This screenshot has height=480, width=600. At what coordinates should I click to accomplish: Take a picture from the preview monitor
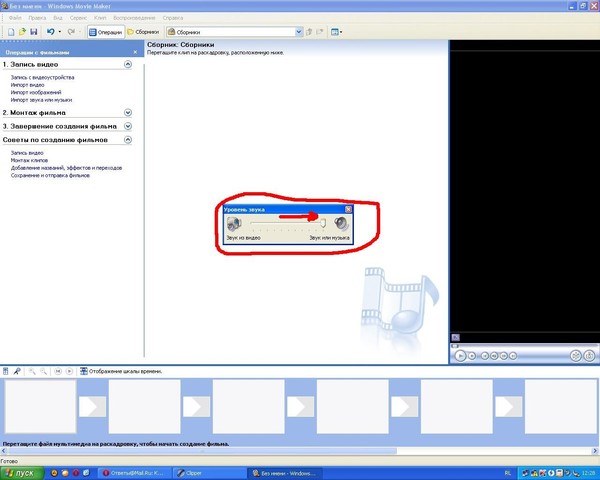pos(589,356)
